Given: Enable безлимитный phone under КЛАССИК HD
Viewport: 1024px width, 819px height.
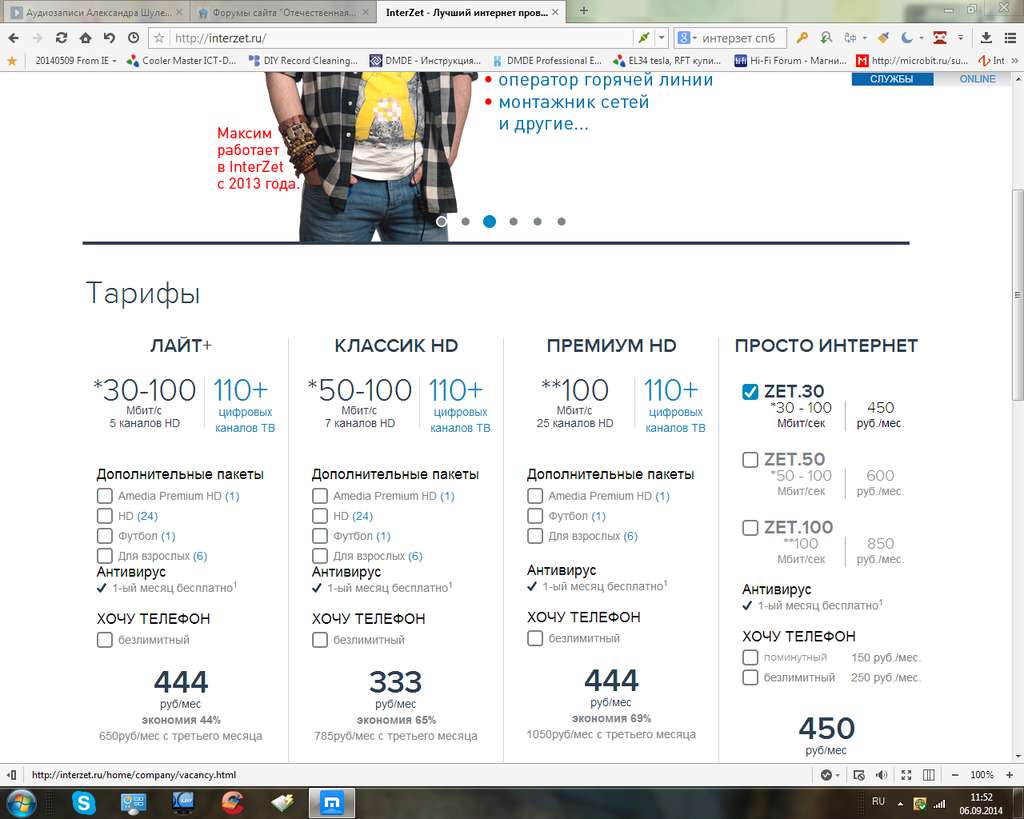Looking at the screenshot, I should pos(319,639).
